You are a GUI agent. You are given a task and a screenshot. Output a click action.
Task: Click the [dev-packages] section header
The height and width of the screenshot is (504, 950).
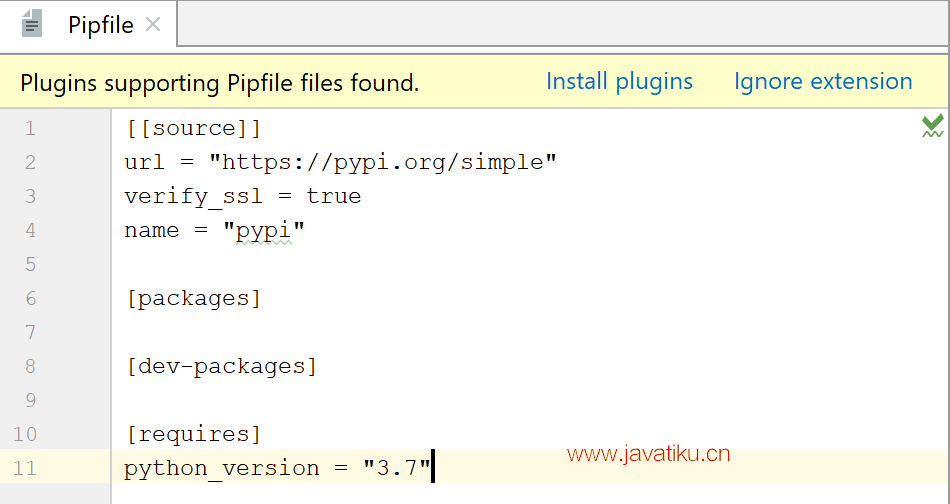[x=221, y=366]
